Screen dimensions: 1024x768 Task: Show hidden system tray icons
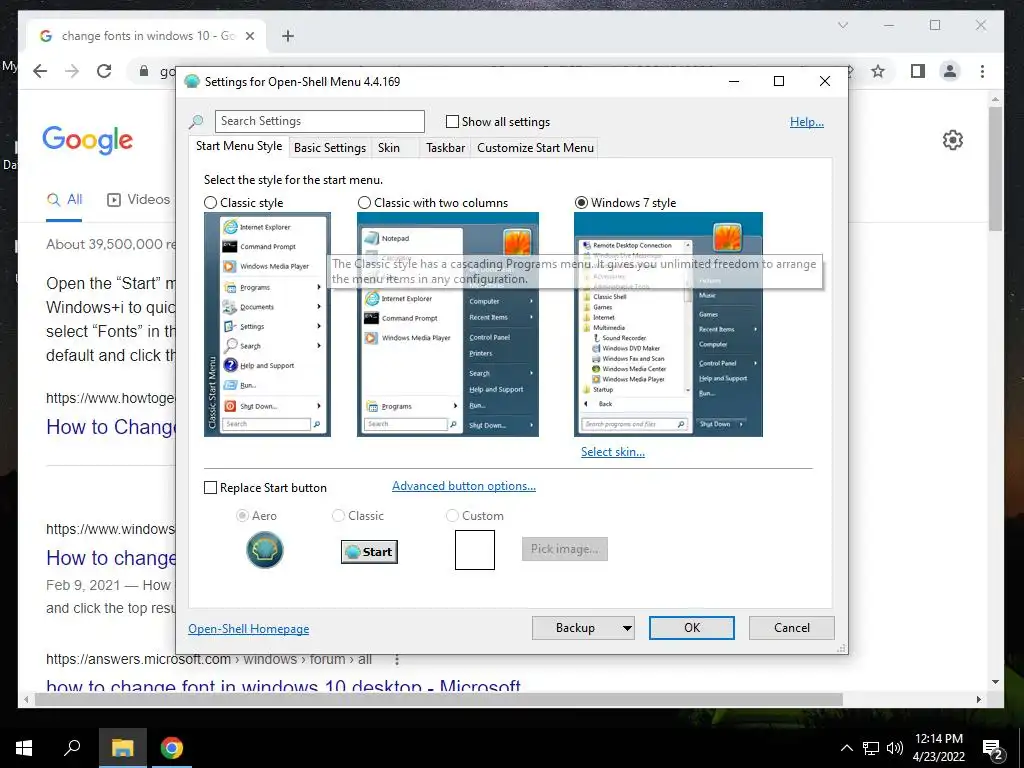[846, 748]
